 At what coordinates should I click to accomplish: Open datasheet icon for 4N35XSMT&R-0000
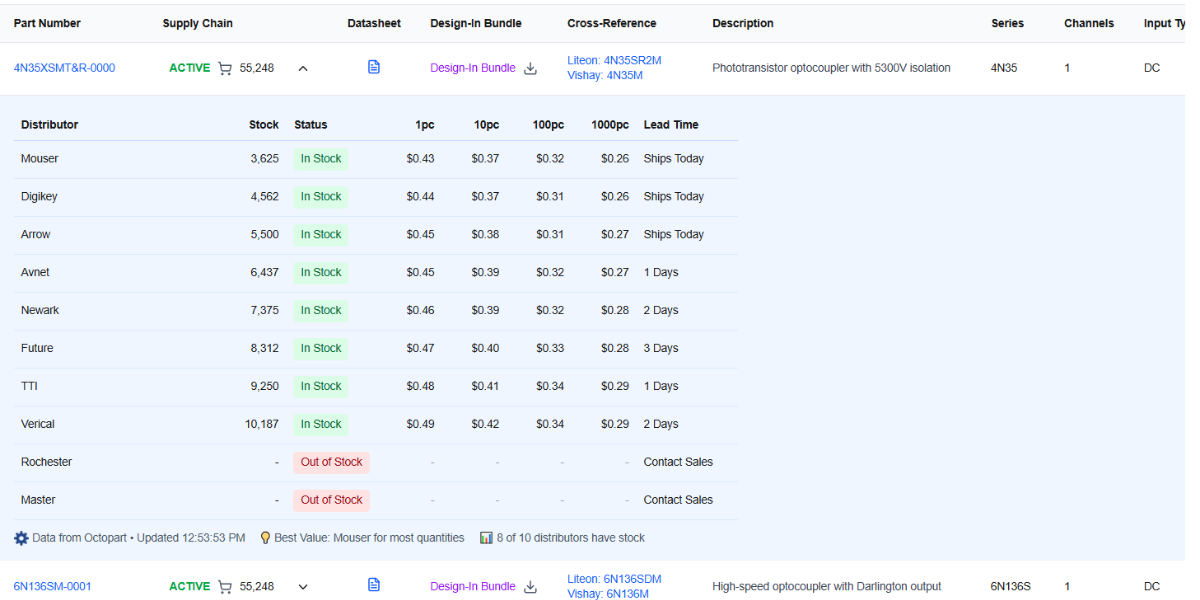click(374, 67)
